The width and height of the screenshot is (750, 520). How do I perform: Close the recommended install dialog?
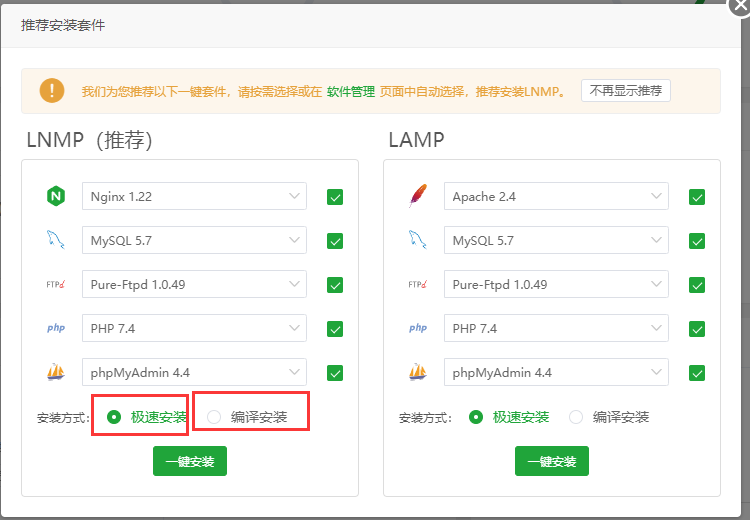pos(739,6)
